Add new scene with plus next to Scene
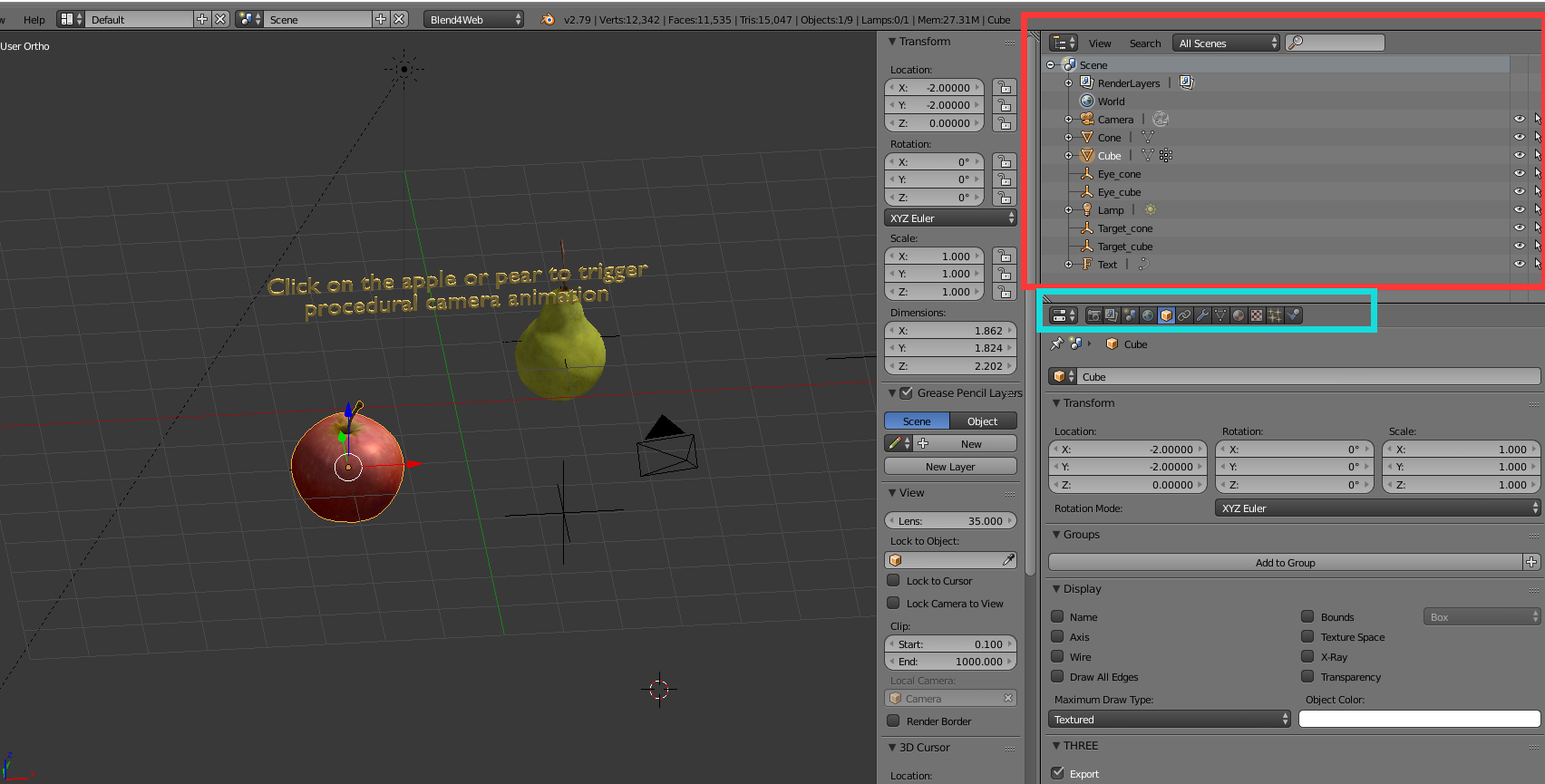Screen dimensions: 1545x784 tap(381, 19)
